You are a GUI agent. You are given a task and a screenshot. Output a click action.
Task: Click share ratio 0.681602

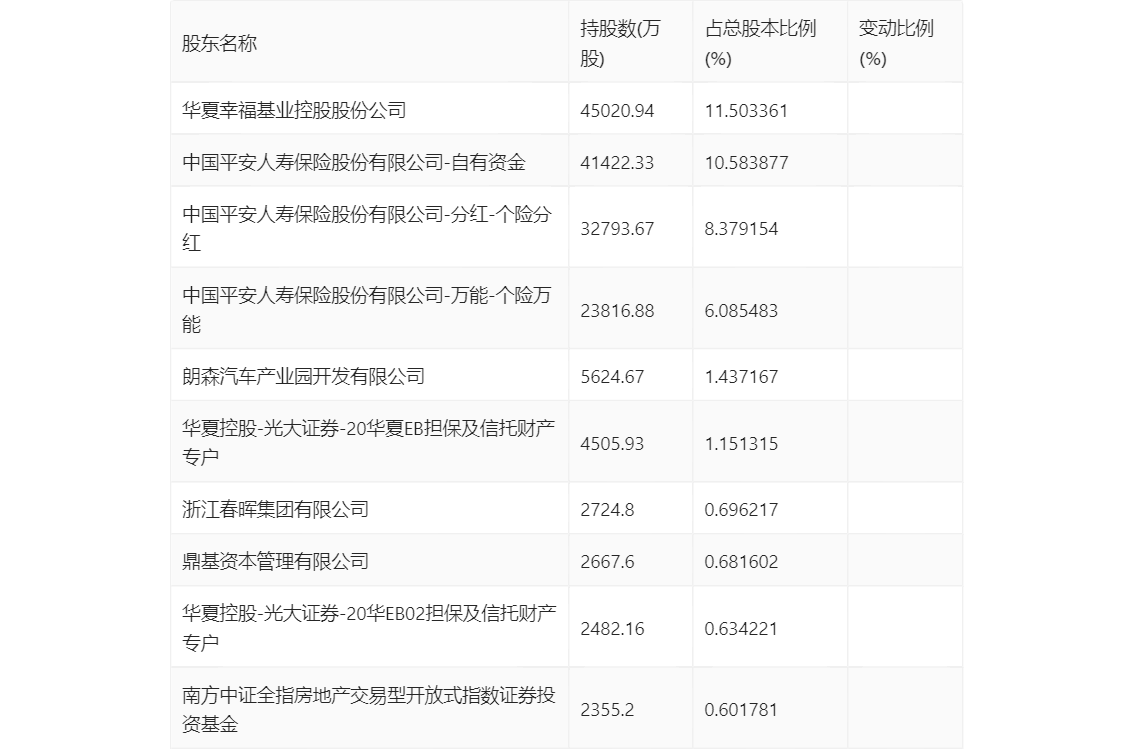[741, 562]
